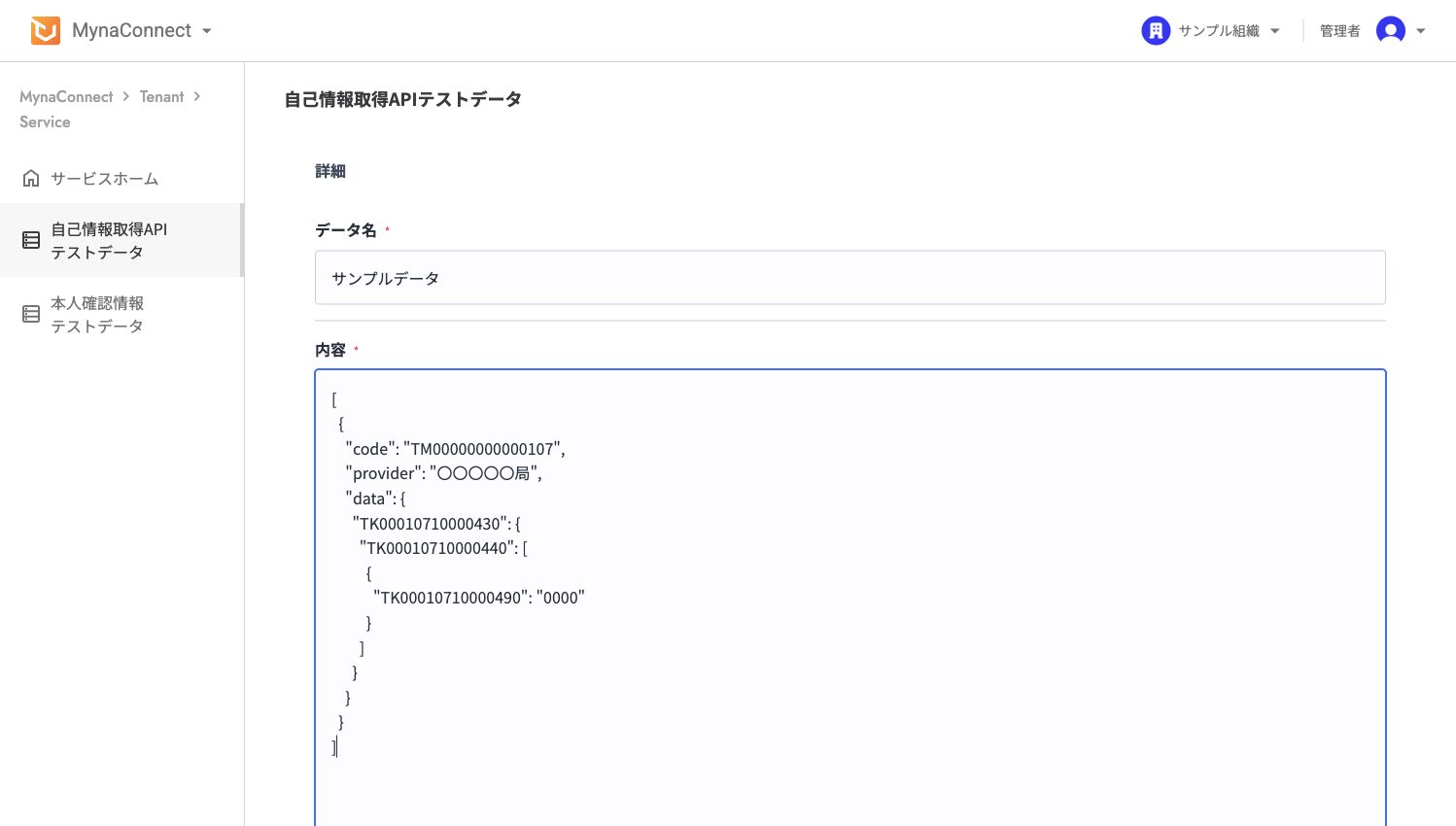
Task: Click the "data": { line
Action: click(375, 499)
